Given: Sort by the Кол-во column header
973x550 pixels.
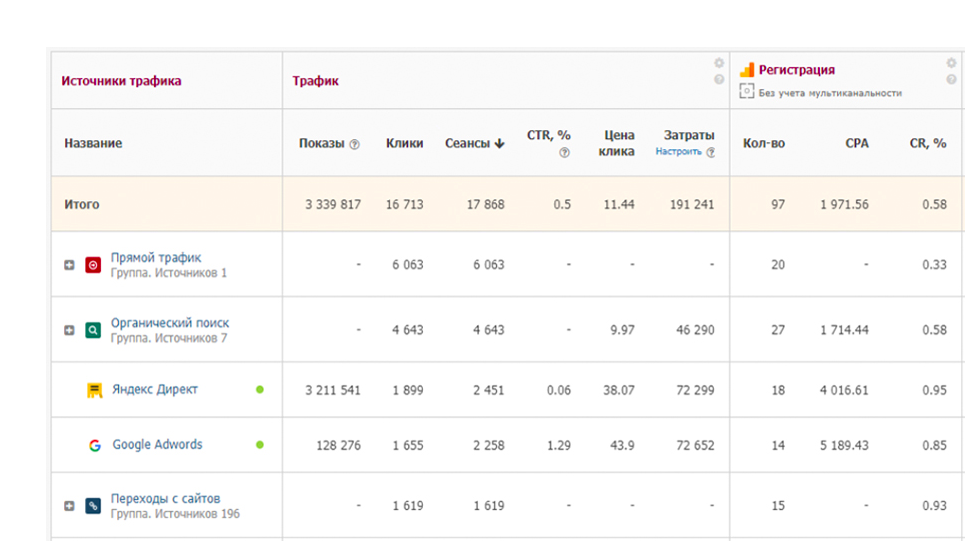Looking at the screenshot, I should pyautogui.click(x=764, y=143).
